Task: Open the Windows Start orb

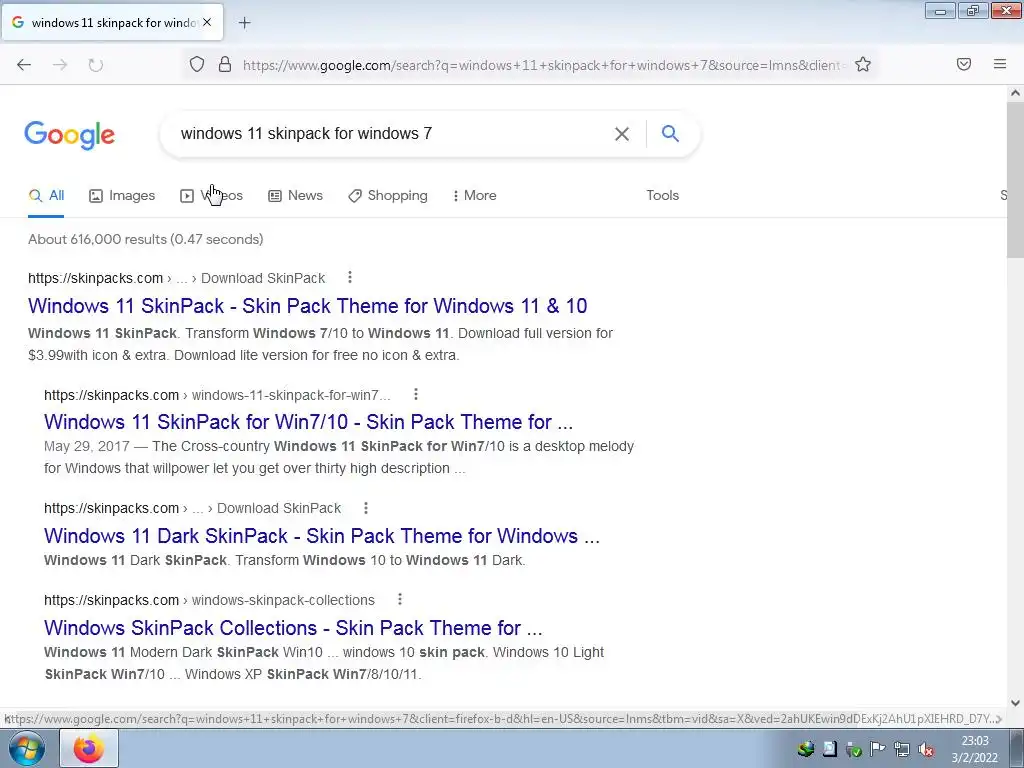Action: coord(27,748)
